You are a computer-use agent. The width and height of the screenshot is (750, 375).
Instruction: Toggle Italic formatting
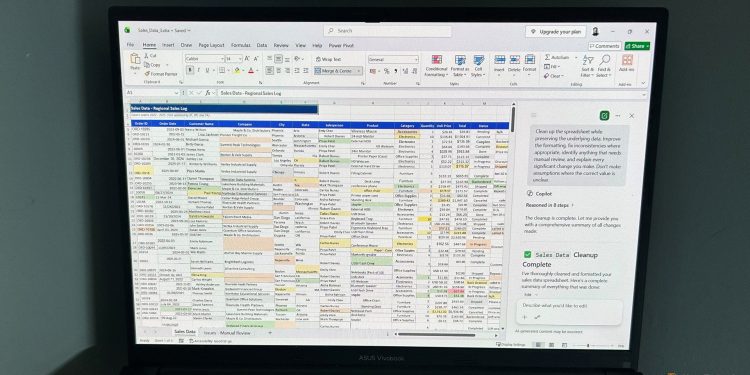199,70
